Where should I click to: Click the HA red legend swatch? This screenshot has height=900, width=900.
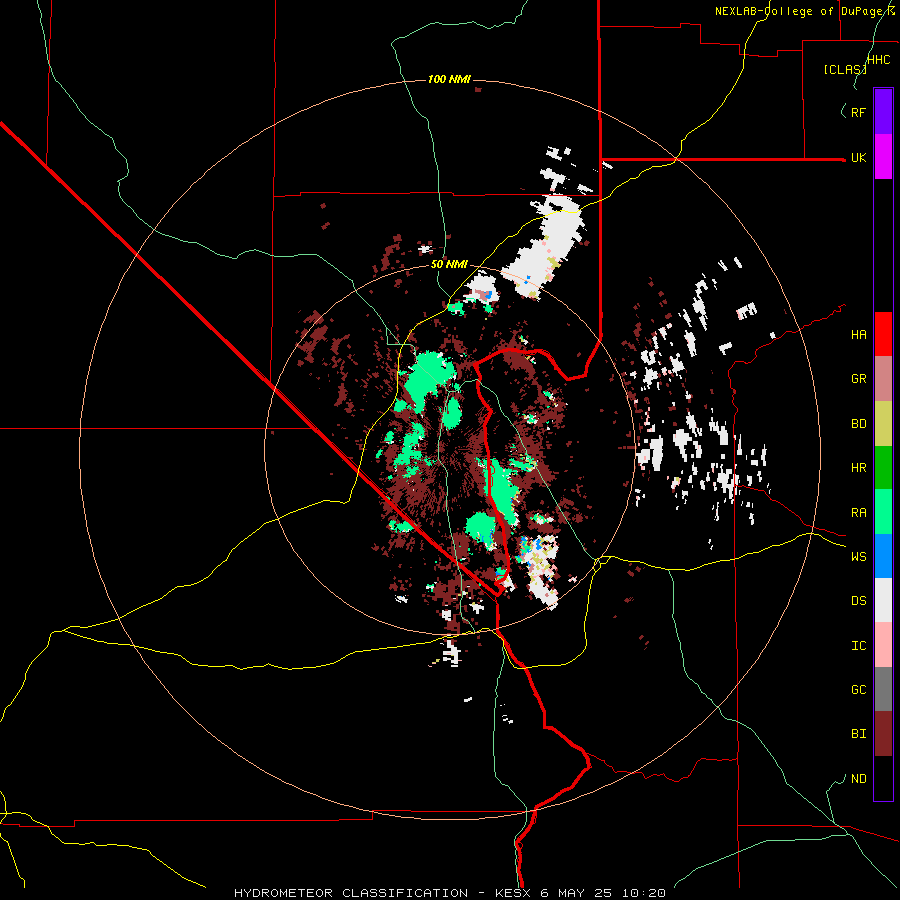point(883,334)
